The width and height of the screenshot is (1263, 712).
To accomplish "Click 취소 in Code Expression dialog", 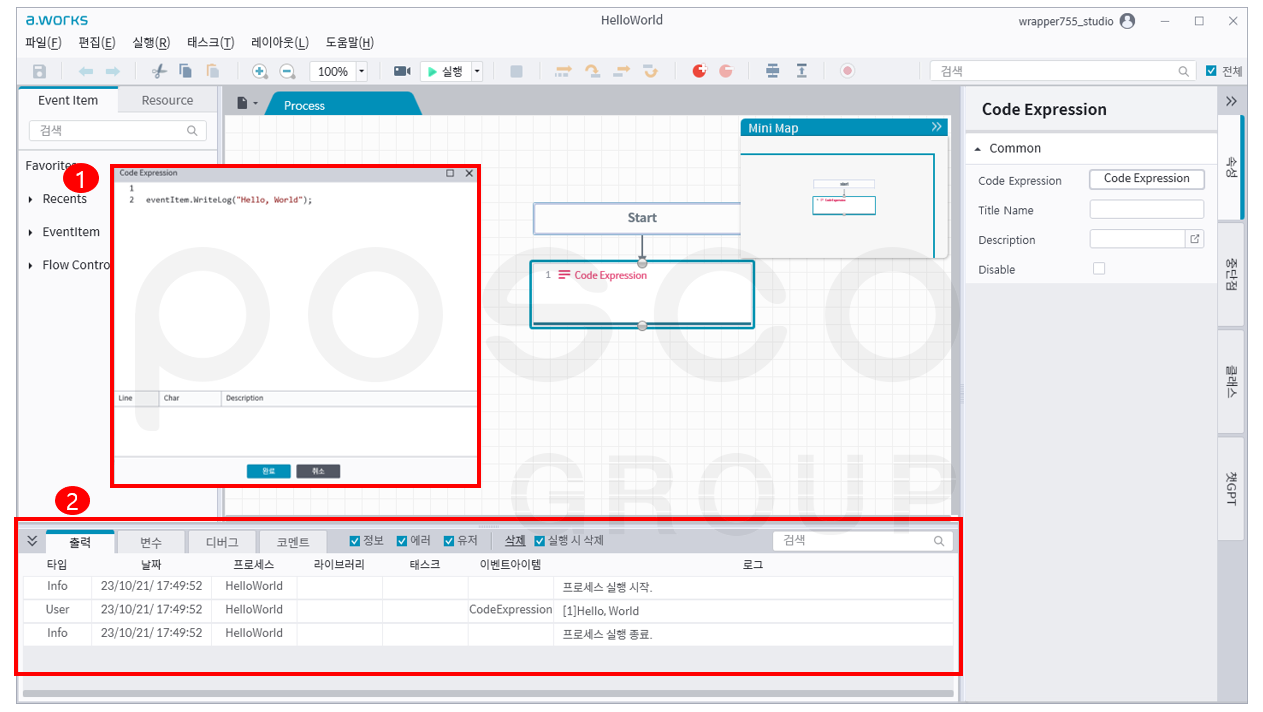I will (318, 471).
